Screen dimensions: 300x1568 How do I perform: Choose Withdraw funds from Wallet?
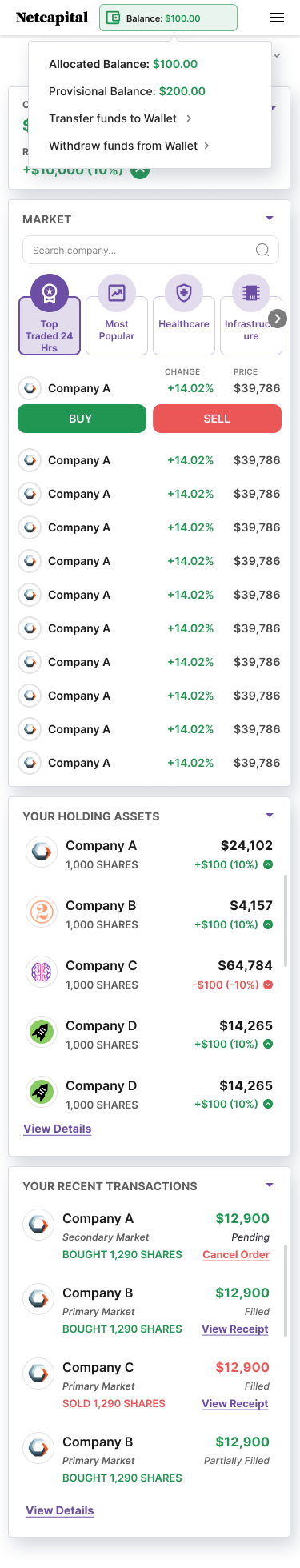tap(129, 146)
